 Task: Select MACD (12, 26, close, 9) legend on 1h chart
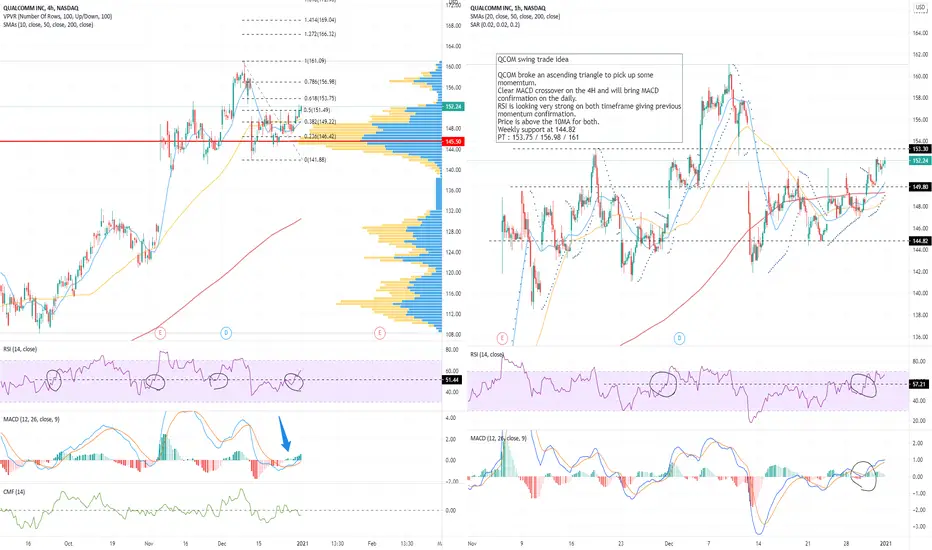coord(498,438)
